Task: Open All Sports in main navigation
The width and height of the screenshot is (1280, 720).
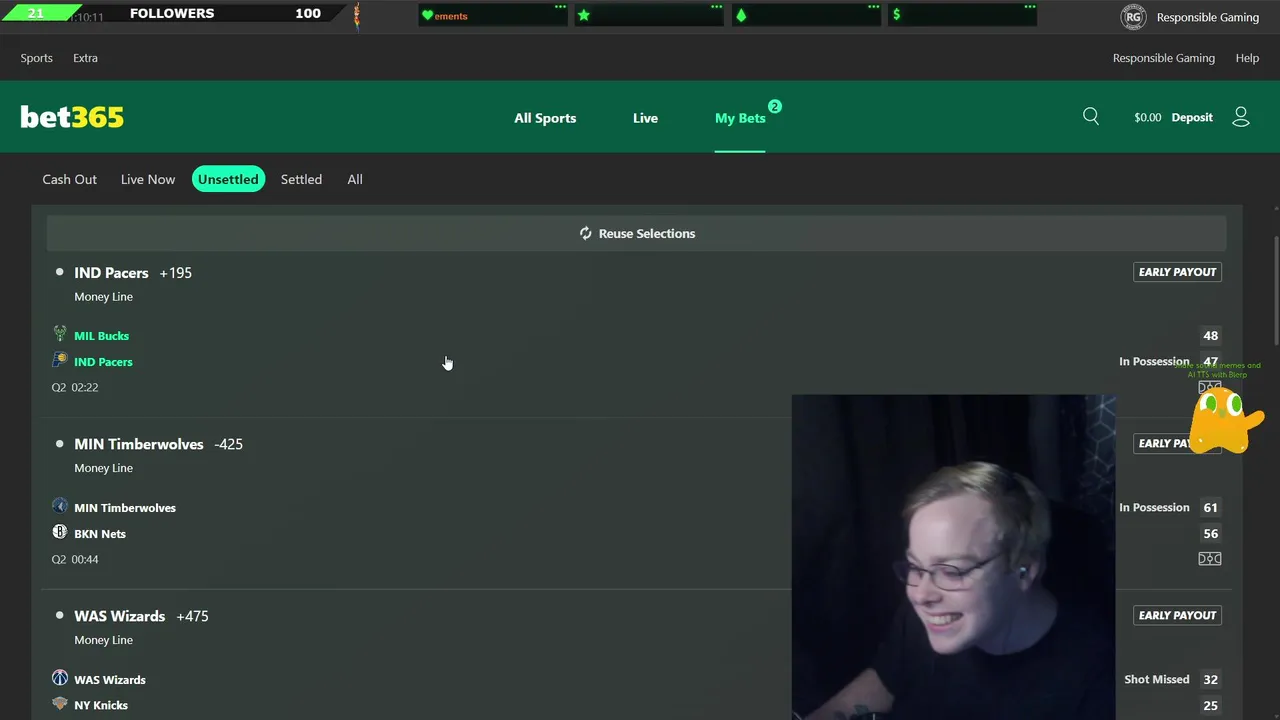Action: pyautogui.click(x=545, y=118)
